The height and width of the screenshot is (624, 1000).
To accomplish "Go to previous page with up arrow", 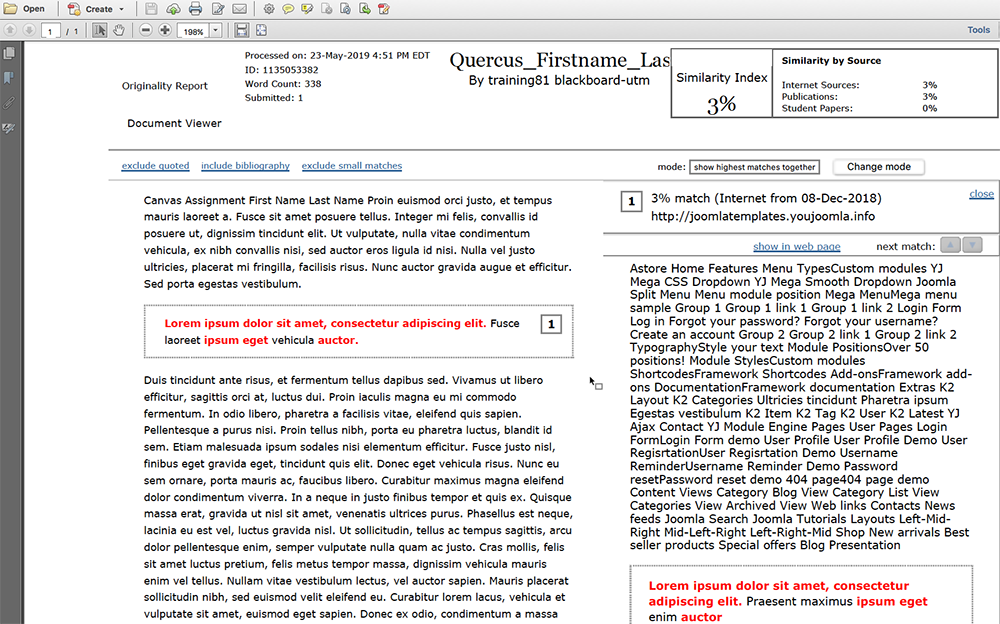I will [x=10, y=30].
